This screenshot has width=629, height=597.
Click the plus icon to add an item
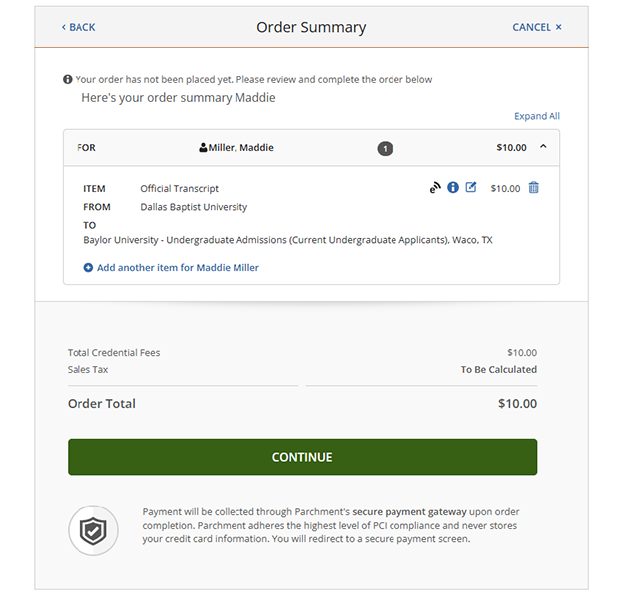pos(88,268)
